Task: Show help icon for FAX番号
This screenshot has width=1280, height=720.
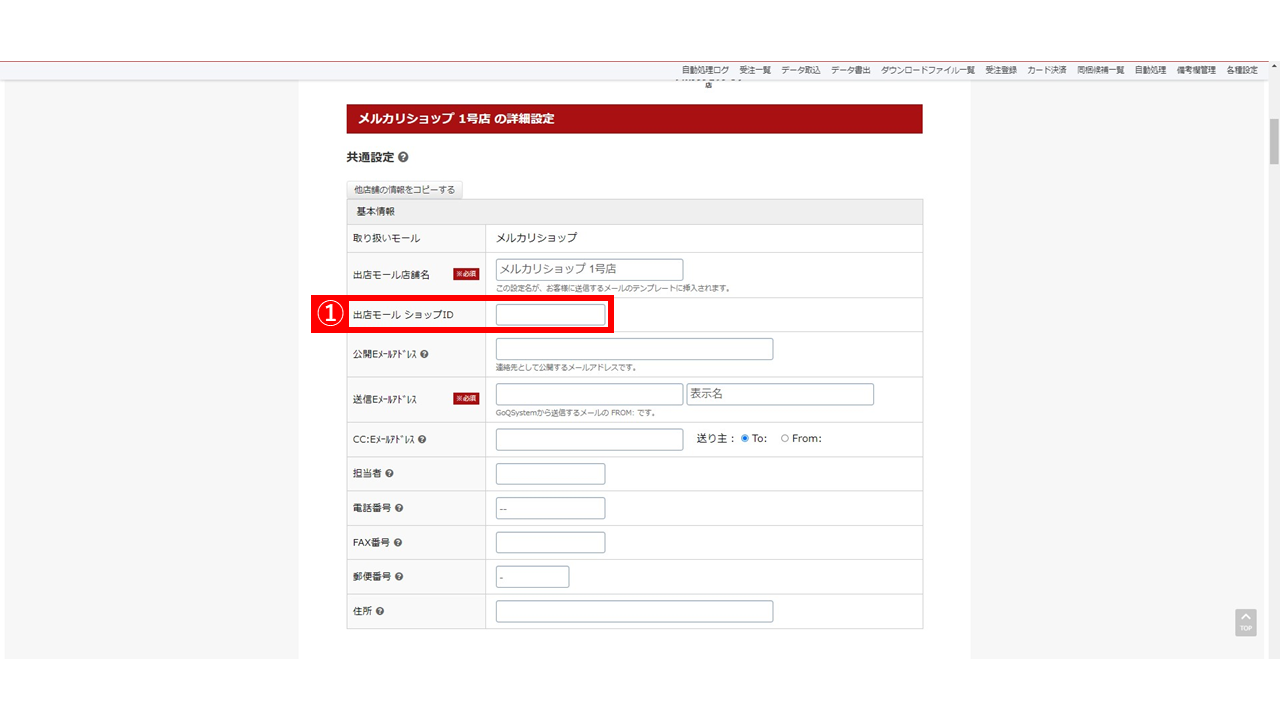Action: coord(399,542)
